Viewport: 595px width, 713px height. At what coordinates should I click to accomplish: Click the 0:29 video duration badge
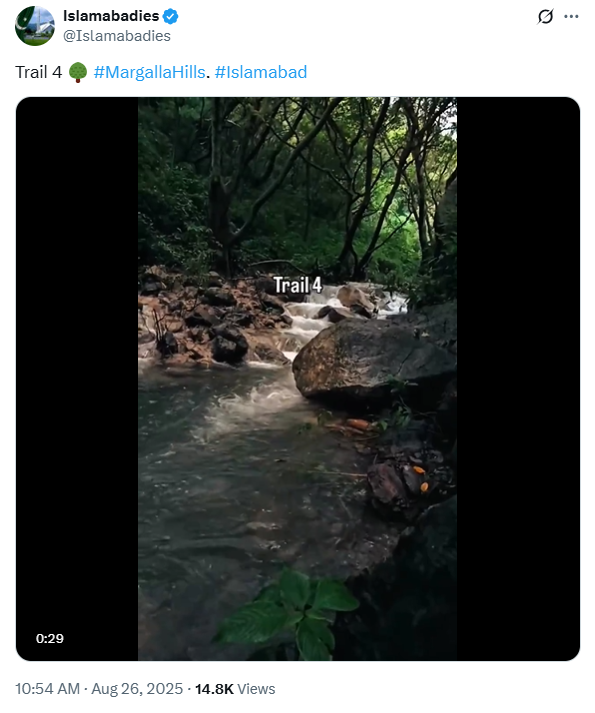pyautogui.click(x=50, y=638)
